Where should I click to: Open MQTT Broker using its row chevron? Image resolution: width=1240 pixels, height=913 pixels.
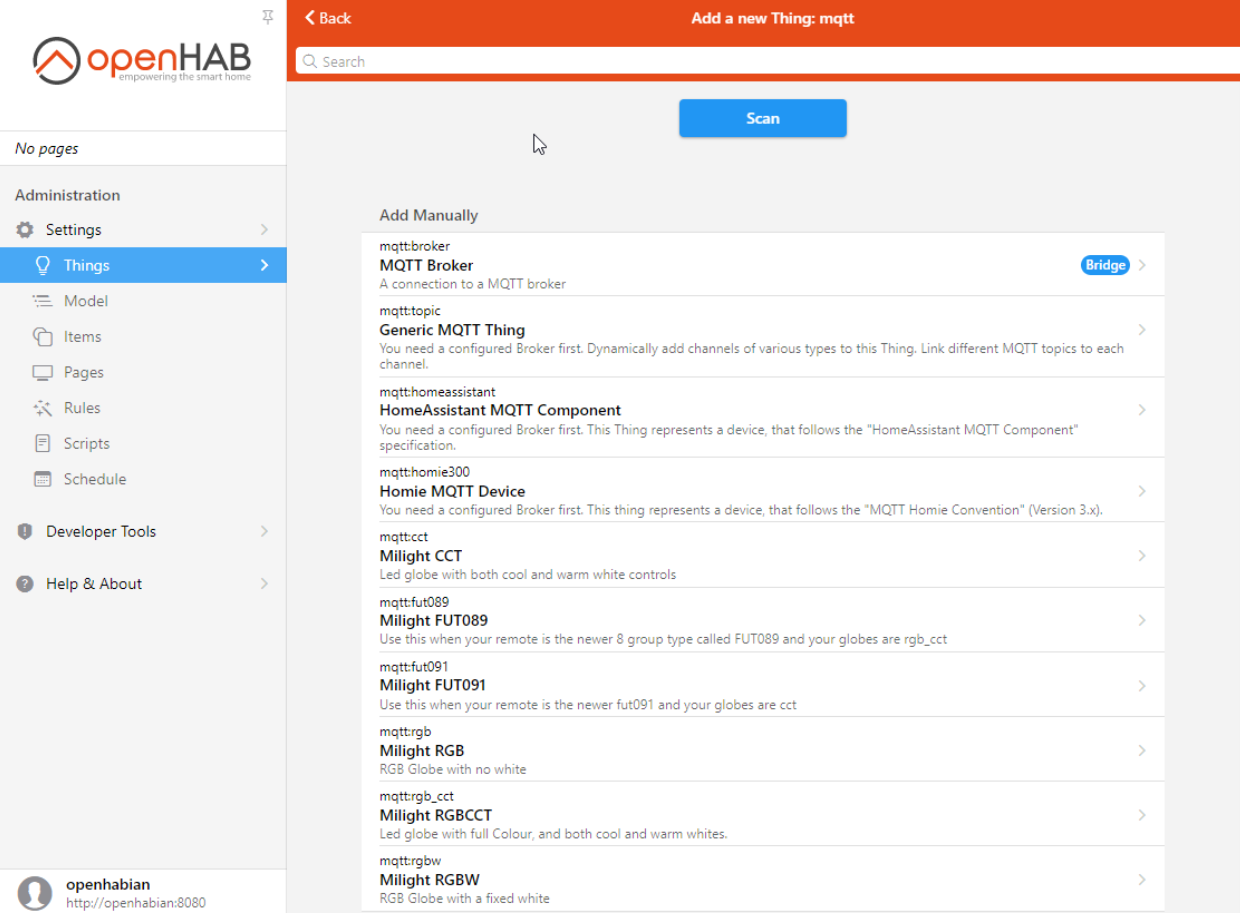pyautogui.click(x=1142, y=264)
